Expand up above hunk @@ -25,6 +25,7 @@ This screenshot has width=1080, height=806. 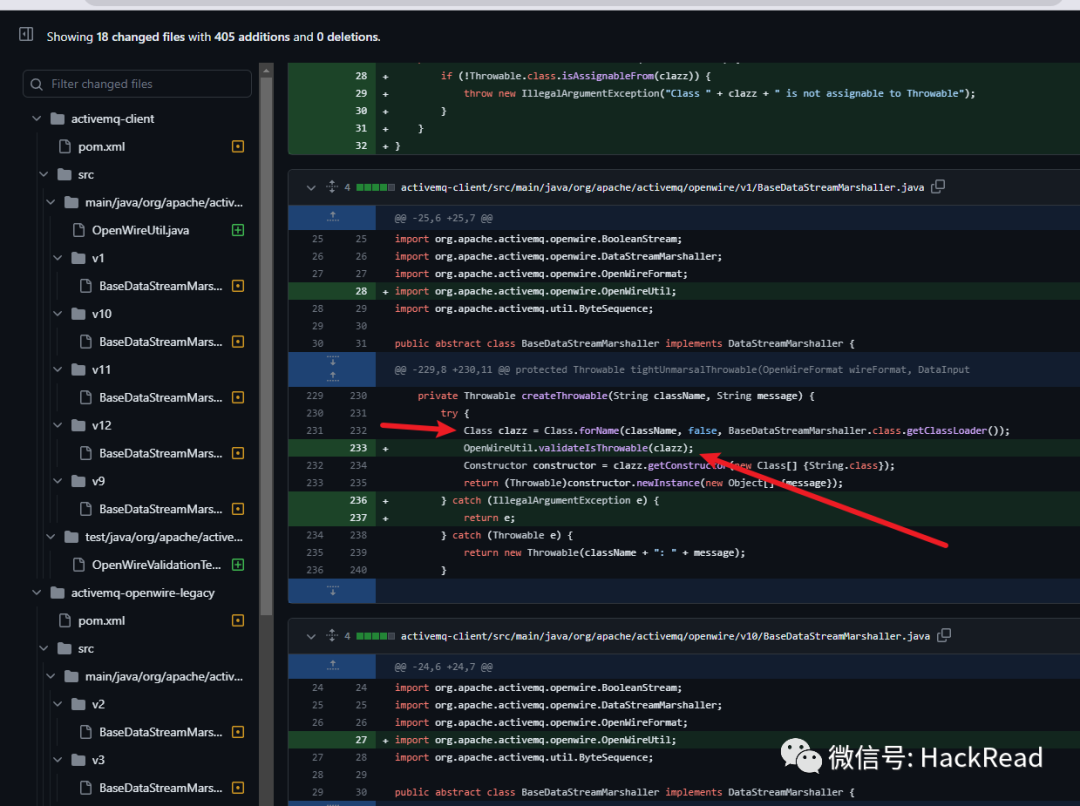pyautogui.click(x=333, y=218)
